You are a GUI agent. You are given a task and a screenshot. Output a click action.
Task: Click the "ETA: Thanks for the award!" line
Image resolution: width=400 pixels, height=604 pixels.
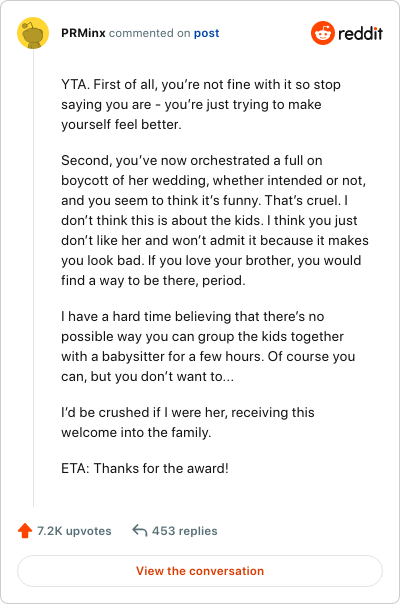click(145, 468)
